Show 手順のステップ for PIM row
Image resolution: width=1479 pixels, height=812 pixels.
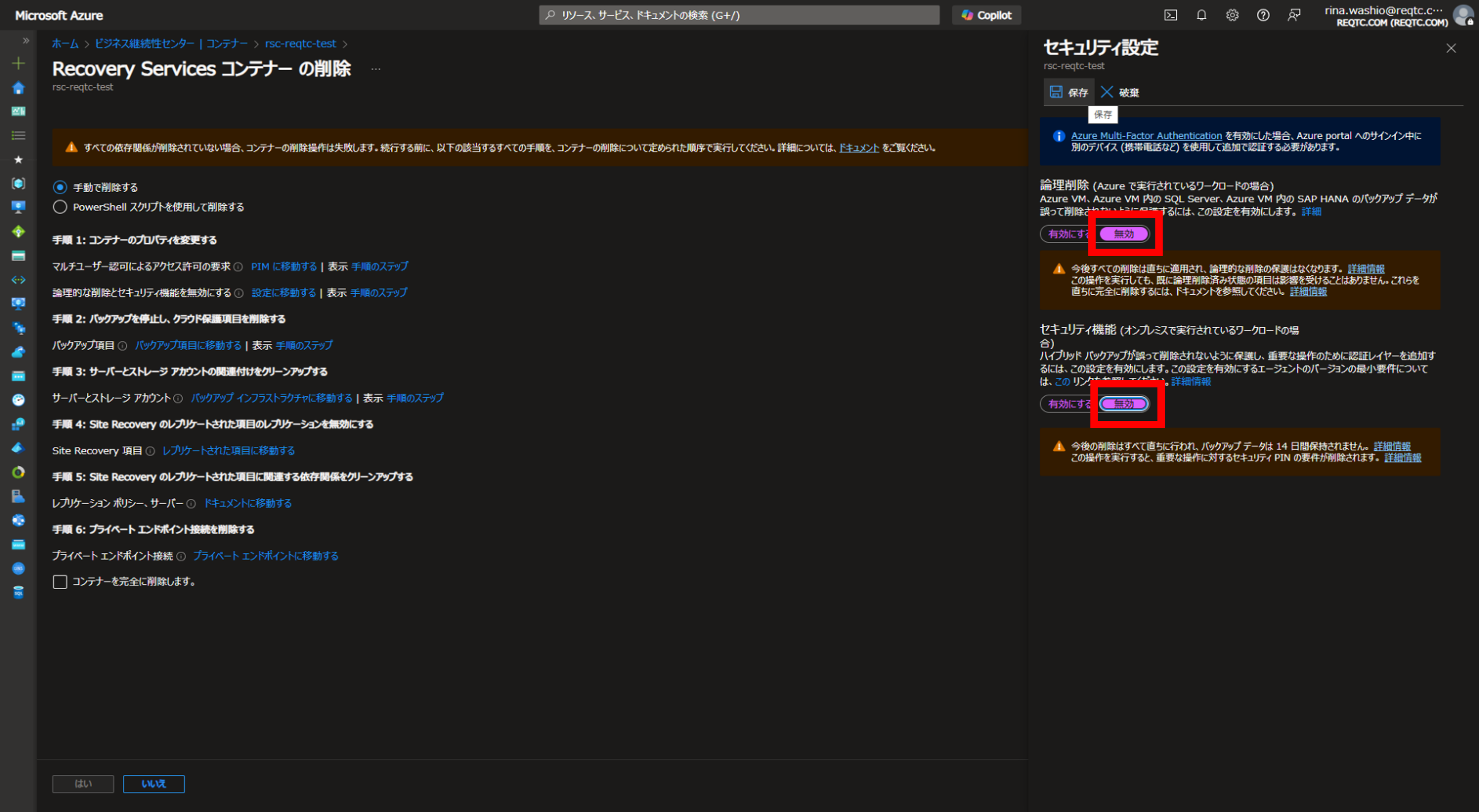380,267
